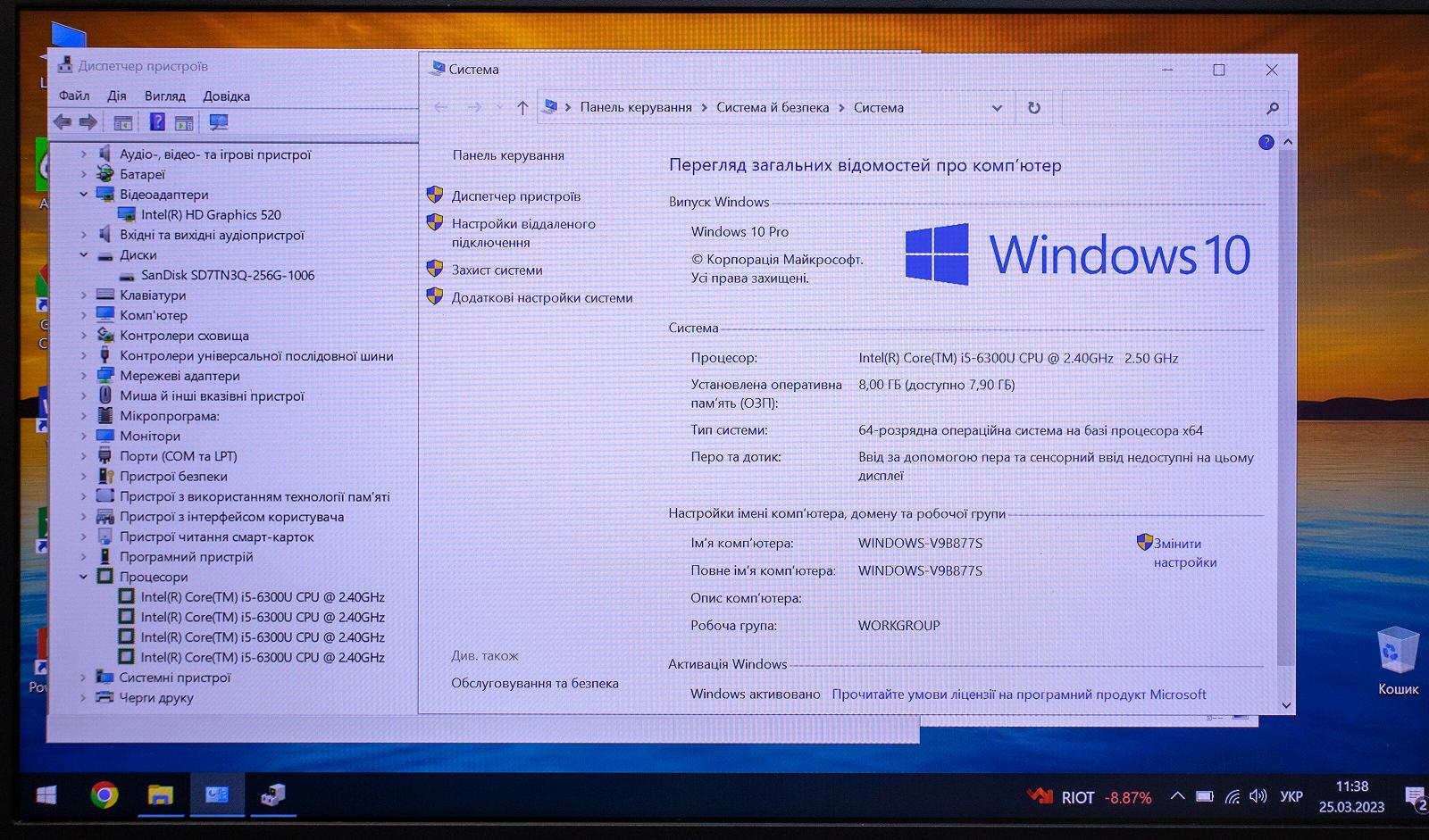Switch to Device Manager taskbar icon

point(272,794)
